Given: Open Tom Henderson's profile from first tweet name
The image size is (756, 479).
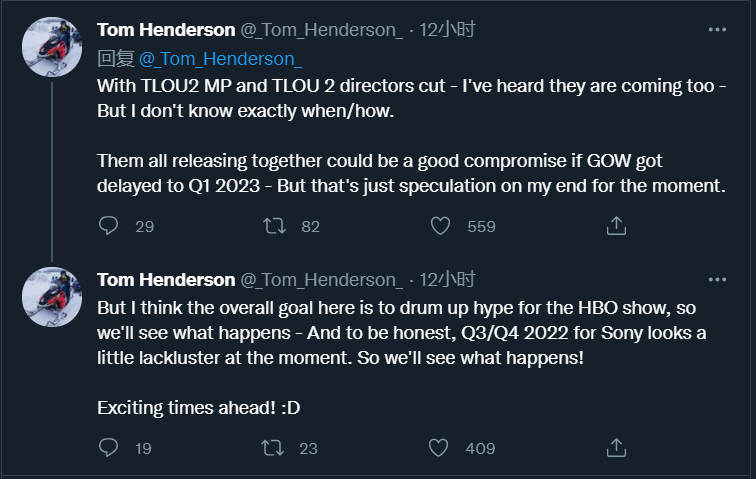Looking at the screenshot, I should (166, 30).
